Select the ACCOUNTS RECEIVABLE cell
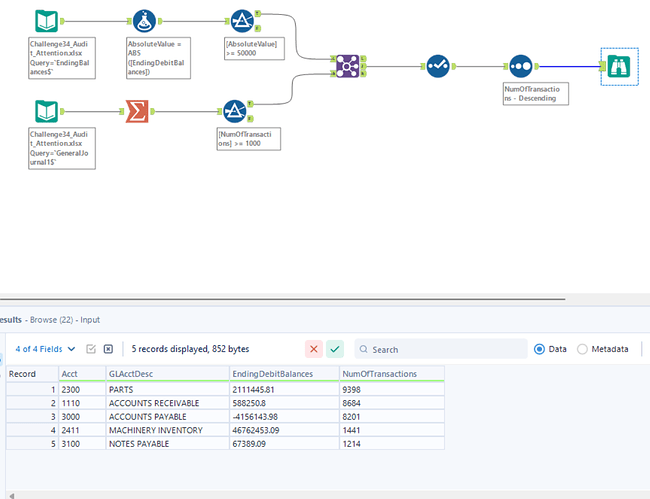Image resolution: width=650 pixels, height=499 pixels. click(155, 402)
